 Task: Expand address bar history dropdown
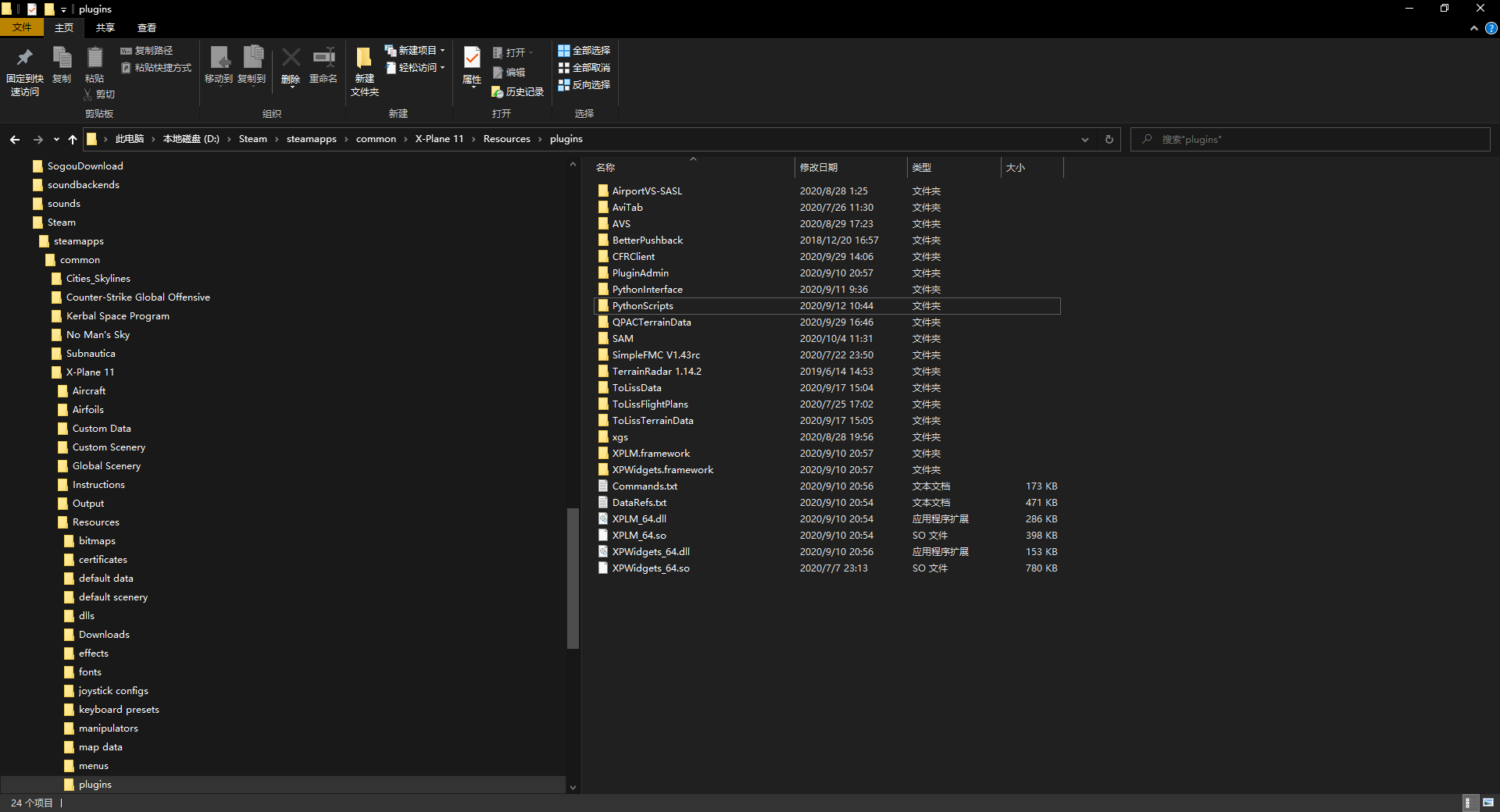[x=1085, y=140]
